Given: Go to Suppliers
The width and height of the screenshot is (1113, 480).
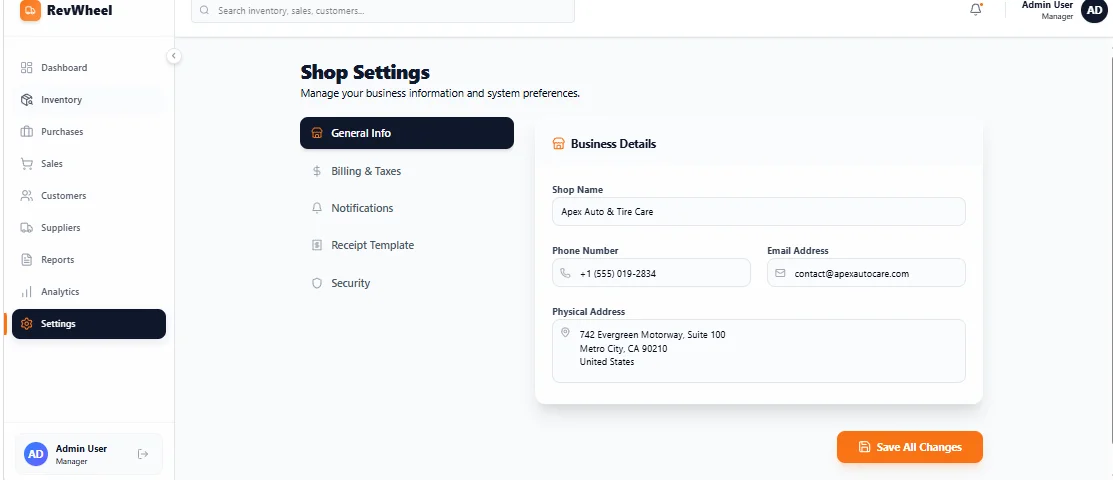Looking at the screenshot, I should pos(89,227).
